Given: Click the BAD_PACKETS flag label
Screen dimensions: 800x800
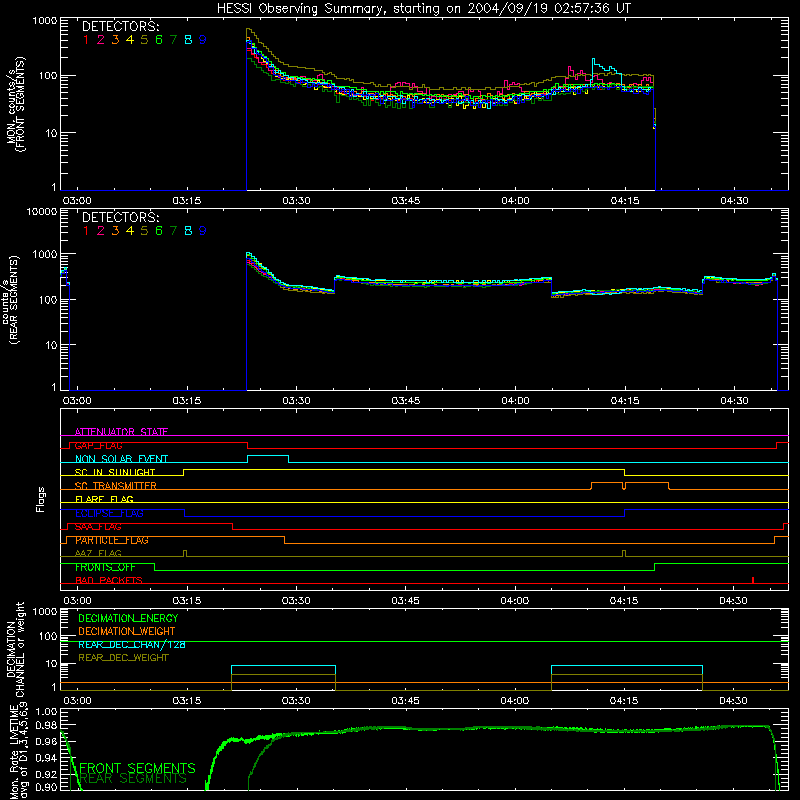Looking at the screenshot, I should tap(109, 580).
